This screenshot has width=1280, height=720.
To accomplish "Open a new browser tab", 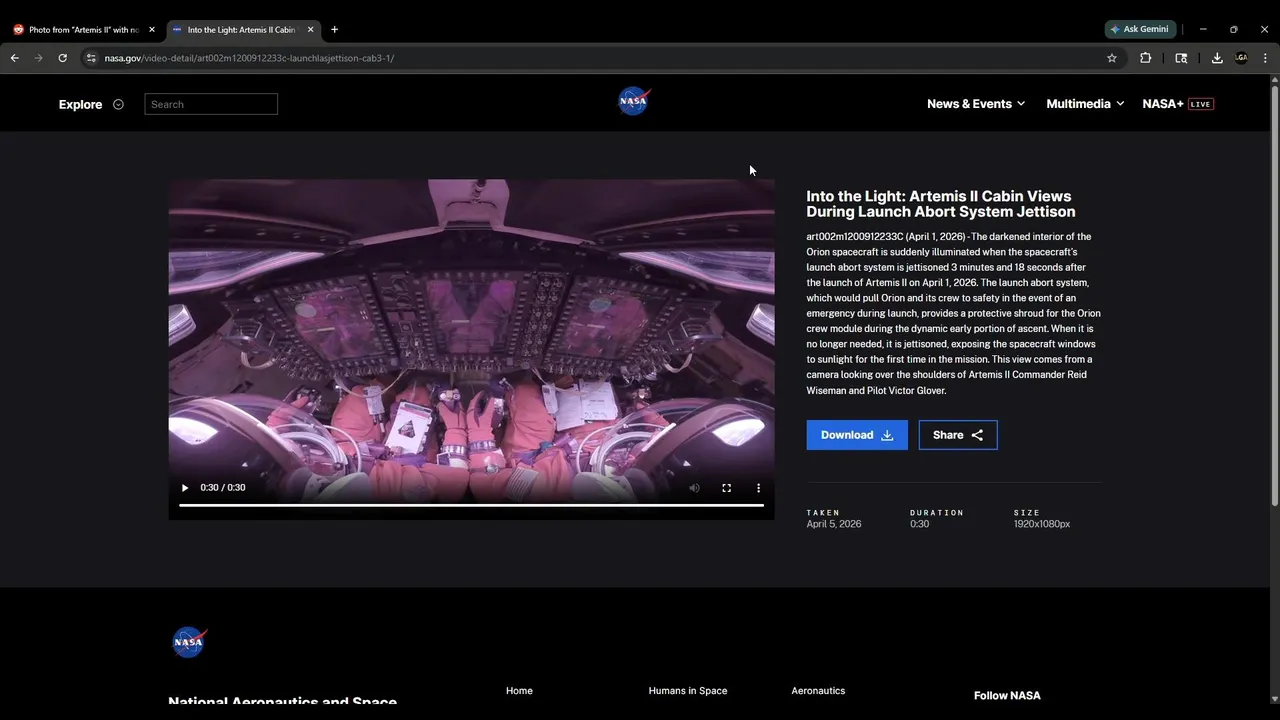I will click(x=334, y=29).
